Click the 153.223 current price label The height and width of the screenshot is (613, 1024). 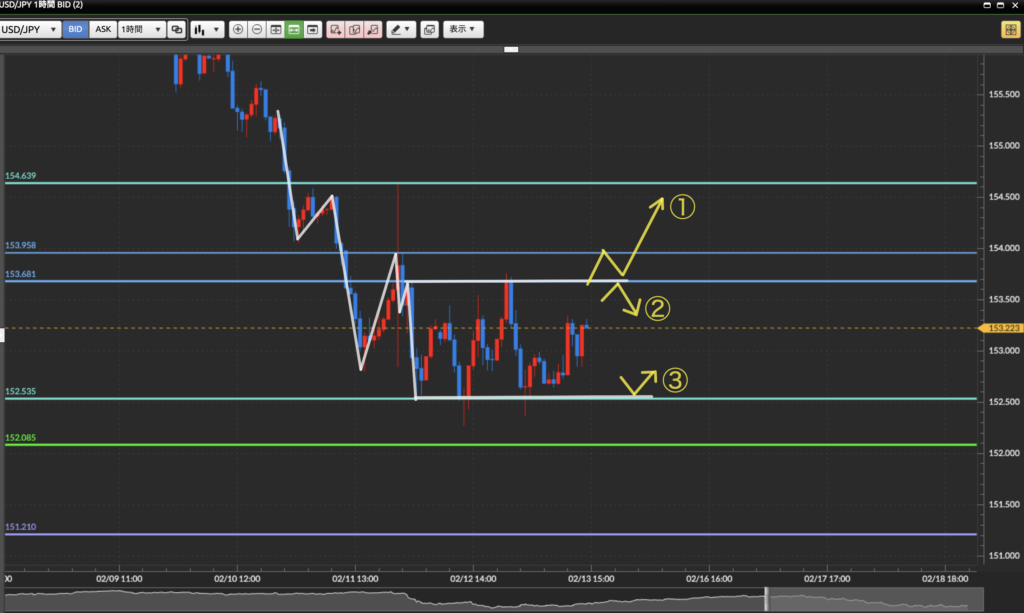(1001, 328)
